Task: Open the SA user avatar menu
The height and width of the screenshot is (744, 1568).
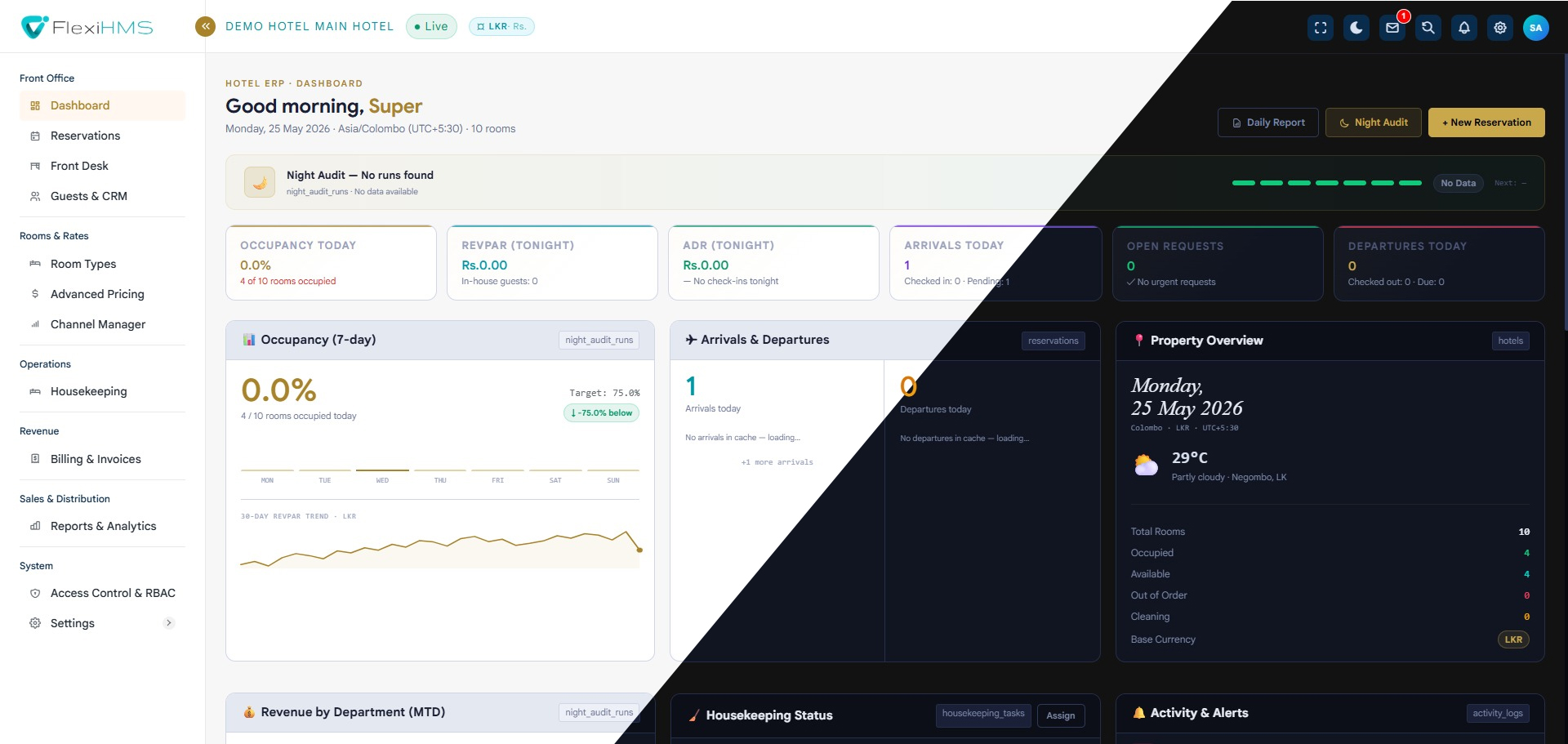Action: point(1536,28)
